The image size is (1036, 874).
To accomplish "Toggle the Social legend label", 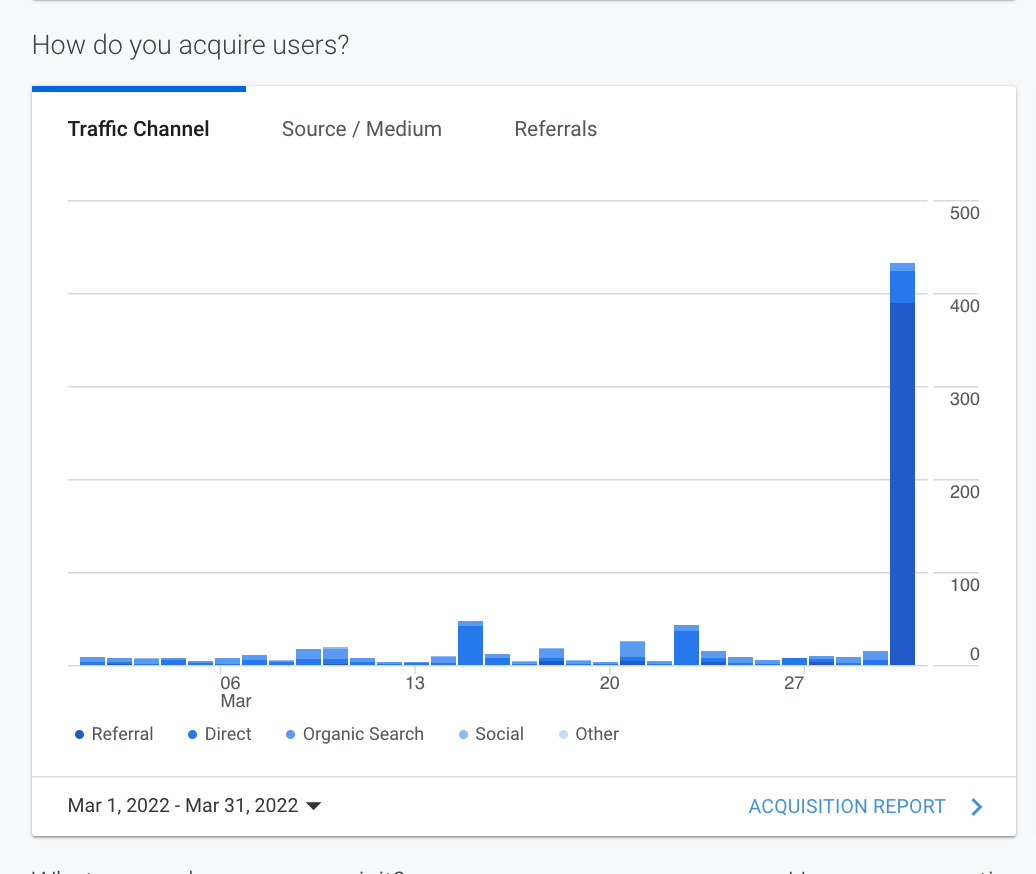I will [x=499, y=734].
